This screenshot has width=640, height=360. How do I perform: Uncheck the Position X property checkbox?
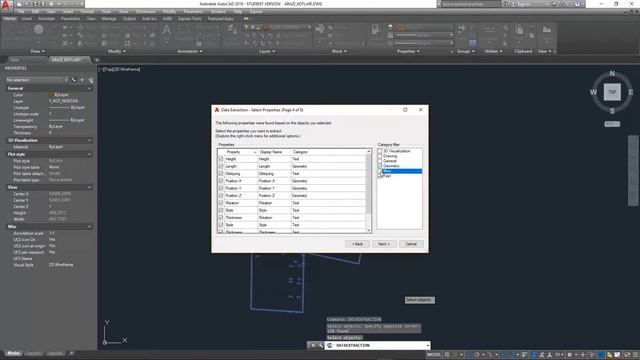(221, 181)
